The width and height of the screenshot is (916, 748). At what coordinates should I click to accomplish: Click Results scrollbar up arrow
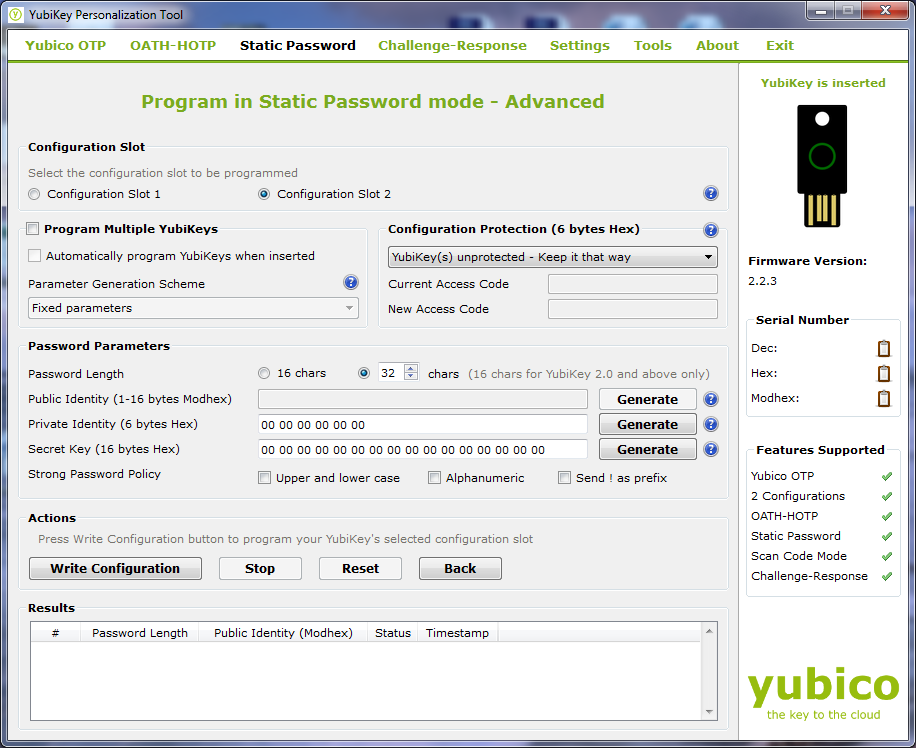click(709, 631)
